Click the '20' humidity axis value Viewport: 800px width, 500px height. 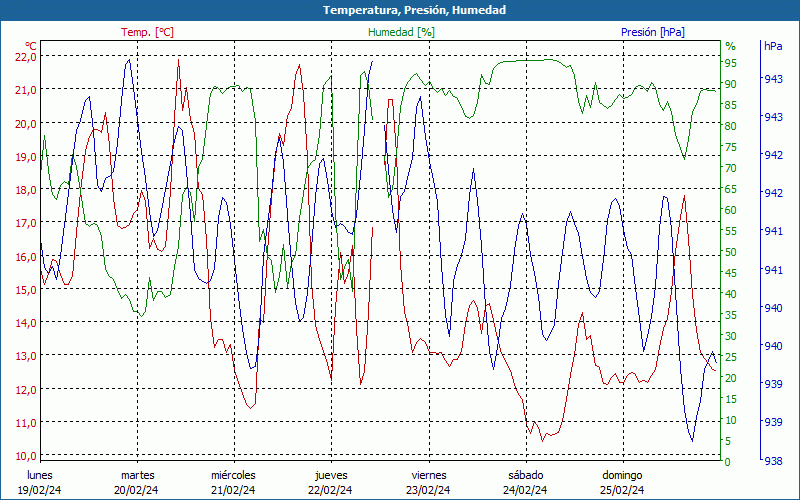pos(731,378)
